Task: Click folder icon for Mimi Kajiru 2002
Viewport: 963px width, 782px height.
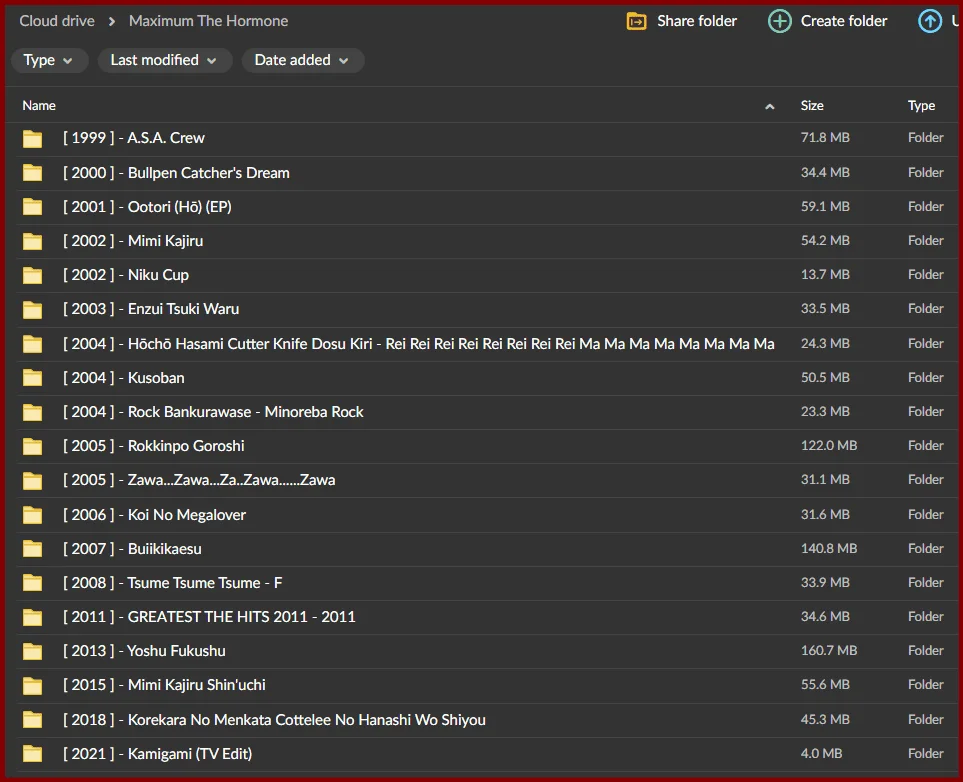Action: 33,241
